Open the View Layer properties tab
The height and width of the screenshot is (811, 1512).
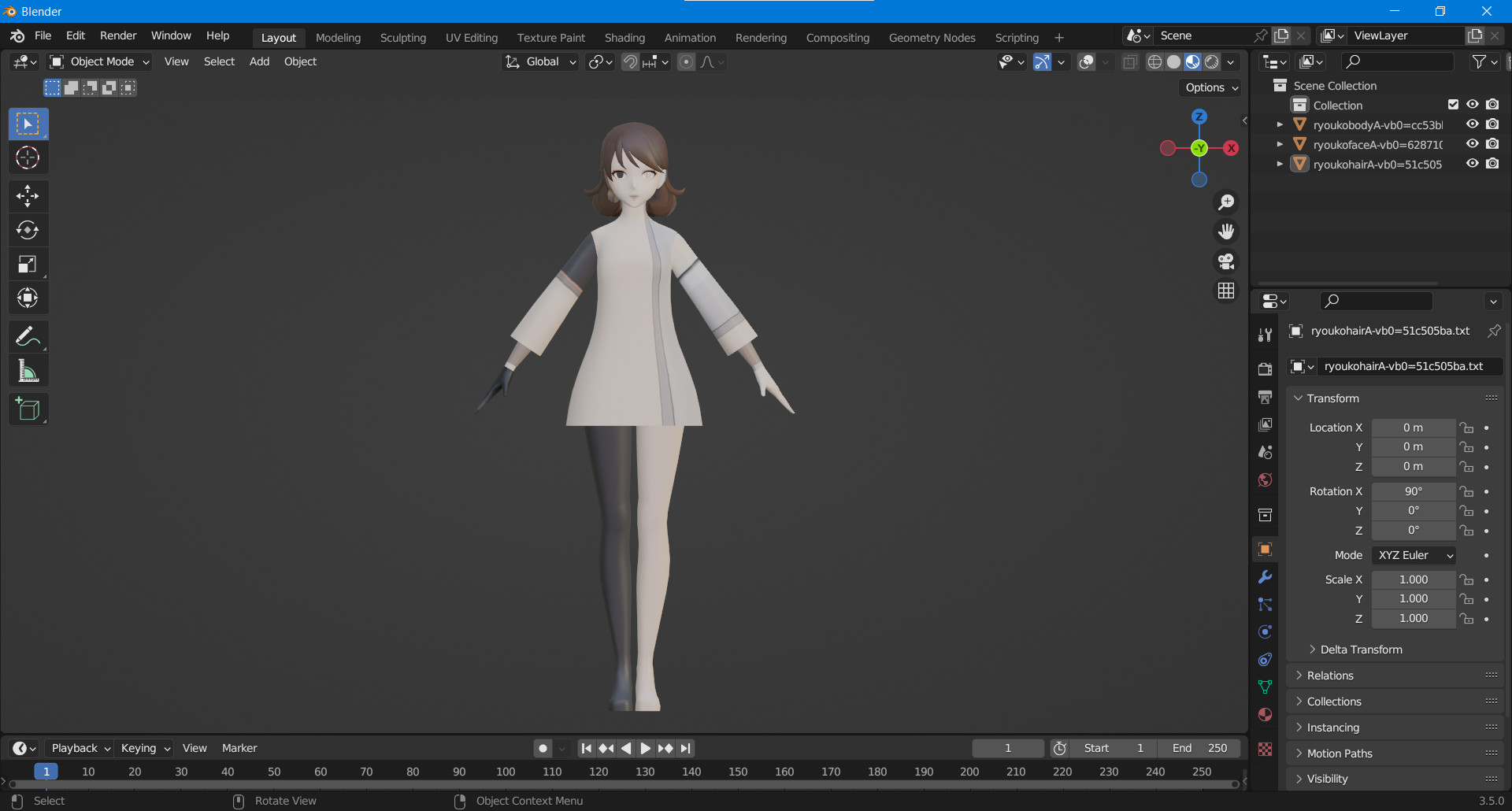[1265, 424]
